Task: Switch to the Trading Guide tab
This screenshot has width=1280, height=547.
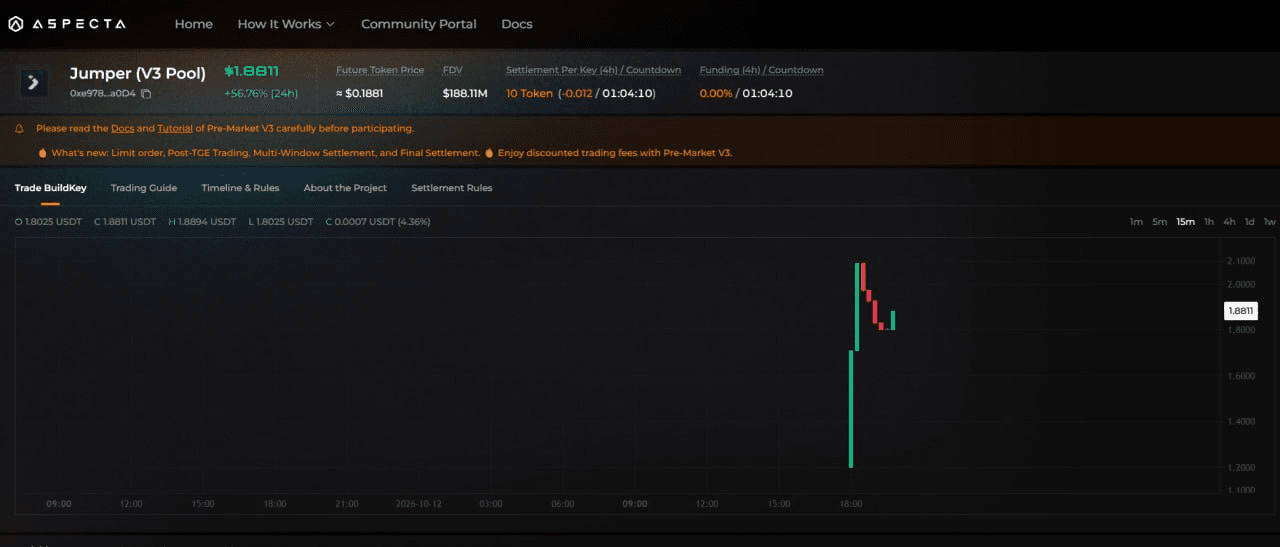Action: (x=144, y=188)
